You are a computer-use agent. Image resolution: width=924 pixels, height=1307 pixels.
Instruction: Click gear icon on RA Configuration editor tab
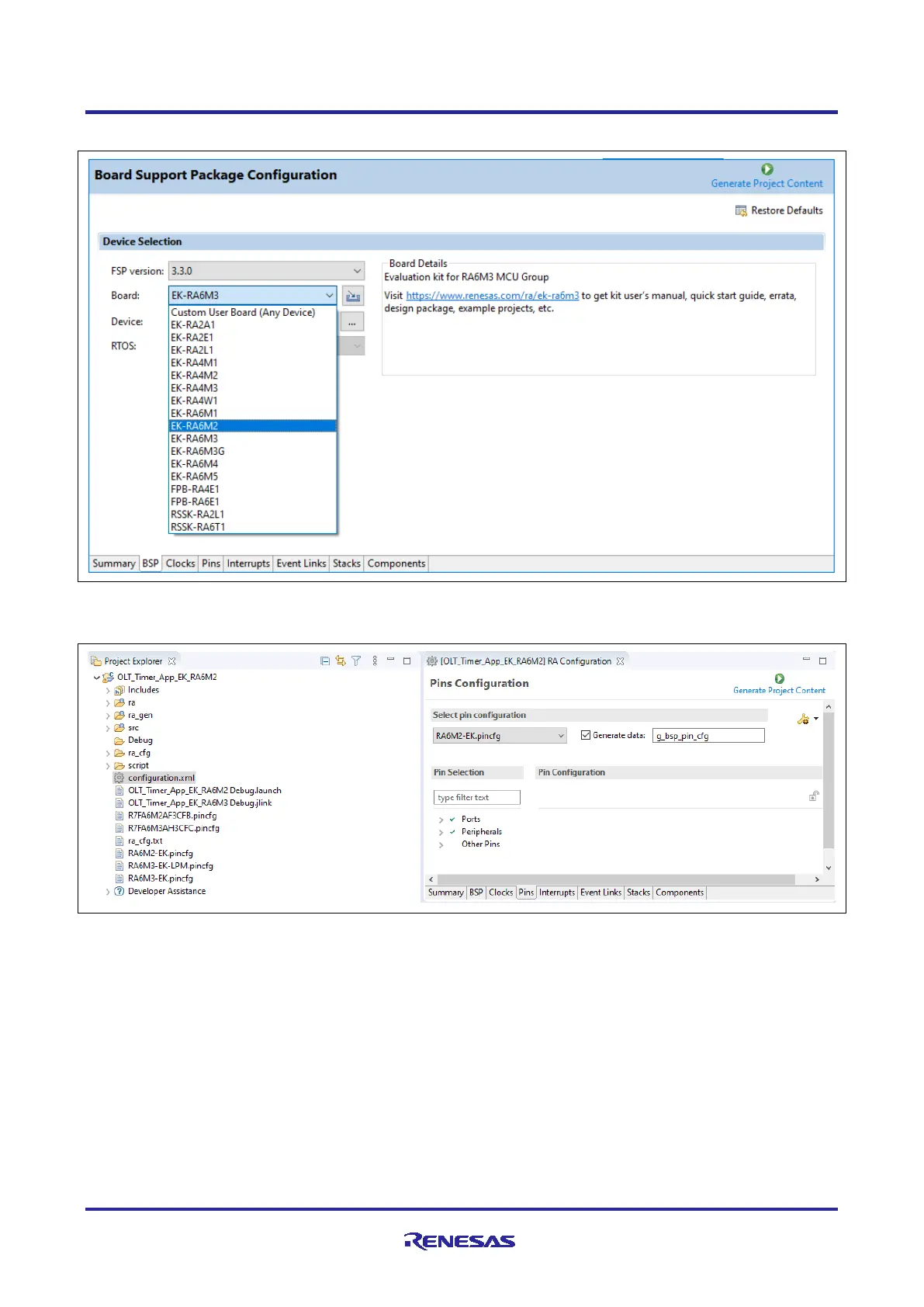[x=432, y=661]
